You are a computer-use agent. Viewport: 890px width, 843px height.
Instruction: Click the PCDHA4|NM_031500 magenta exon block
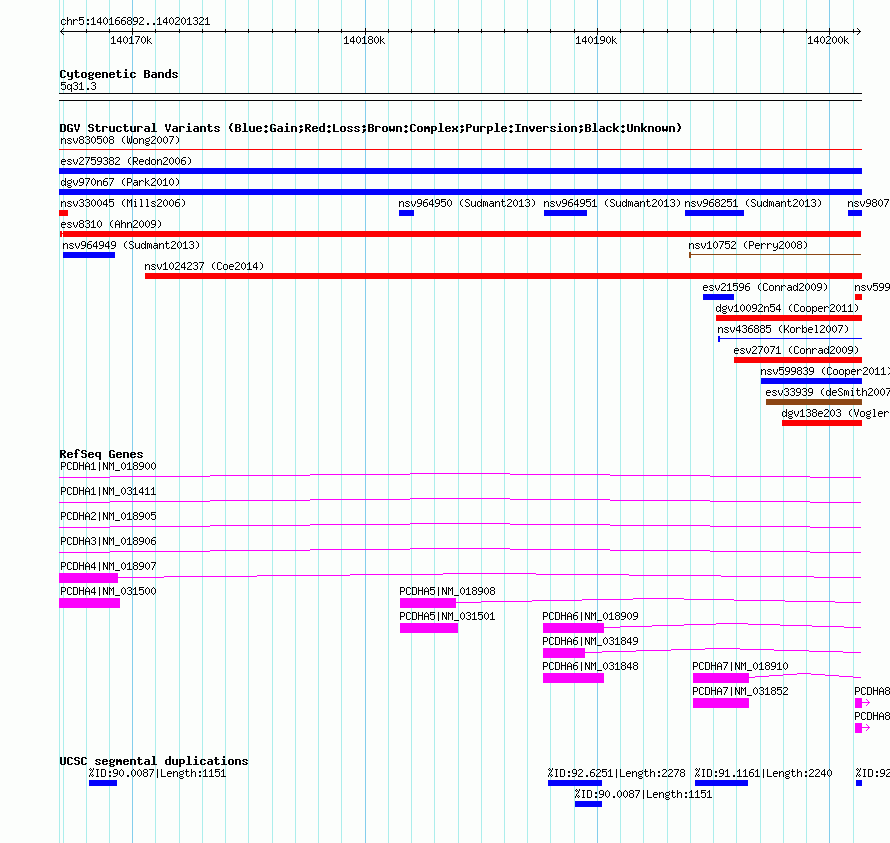point(90,603)
